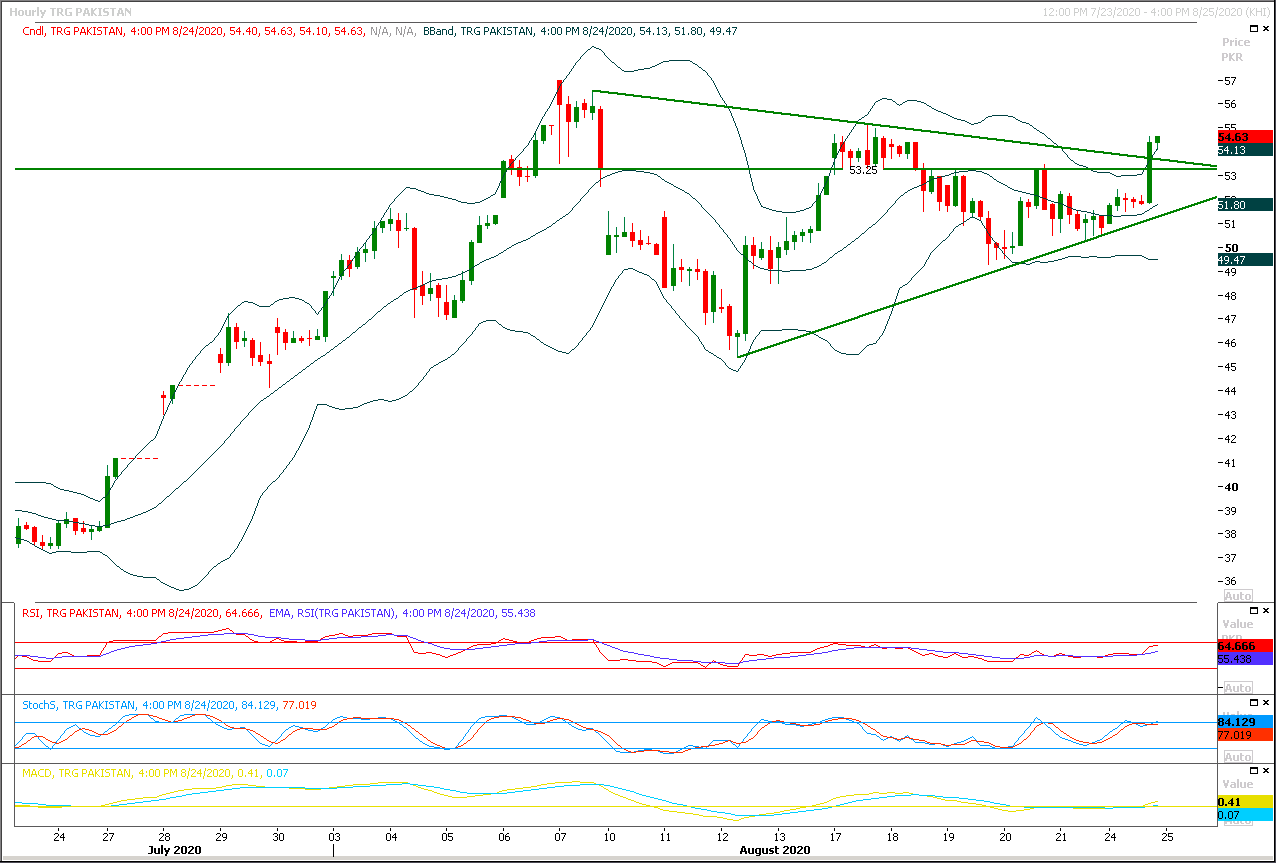Click the date range text at top right
This screenshot has width=1276, height=863.
pos(1156,12)
